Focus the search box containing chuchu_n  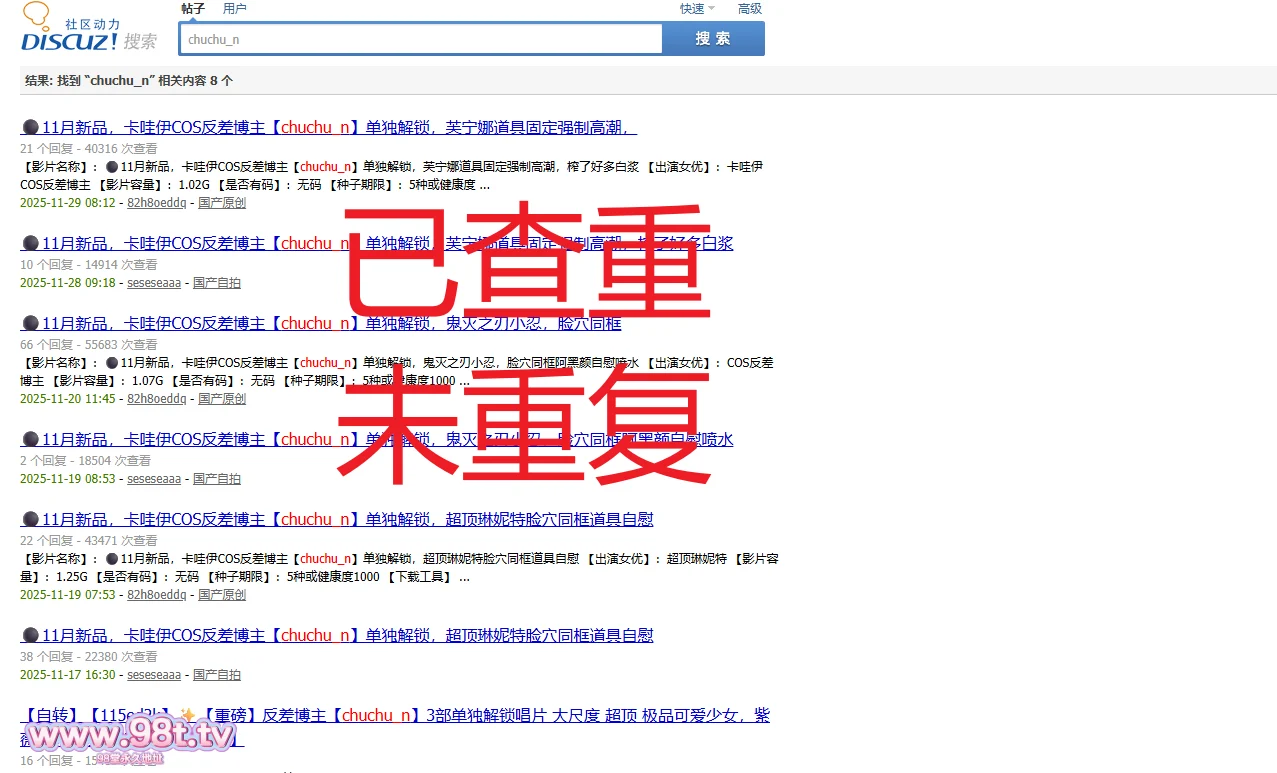pyautogui.click(x=420, y=39)
